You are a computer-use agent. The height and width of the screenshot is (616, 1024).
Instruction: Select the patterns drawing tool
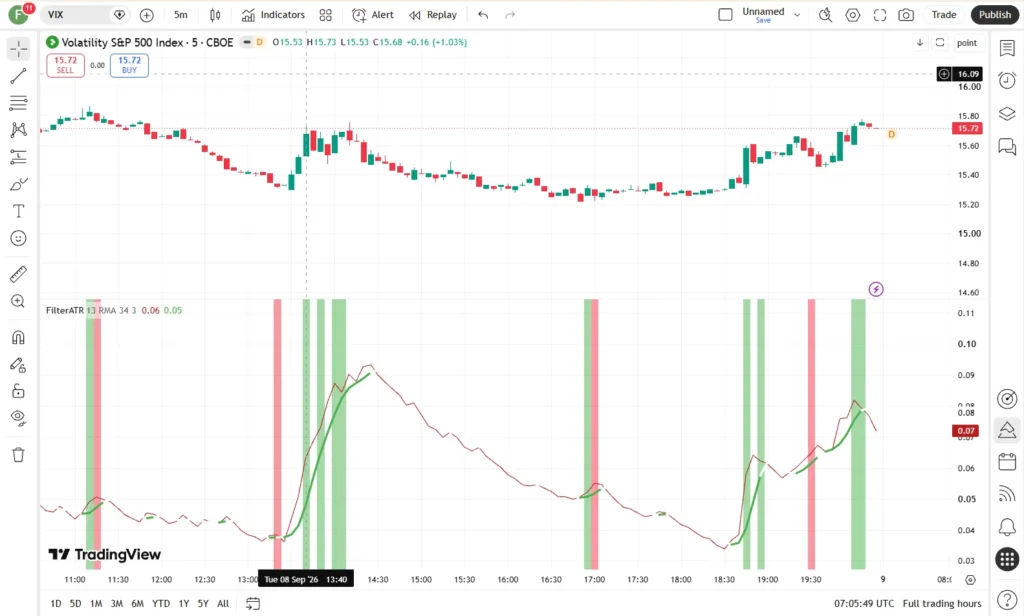pos(18,129)
